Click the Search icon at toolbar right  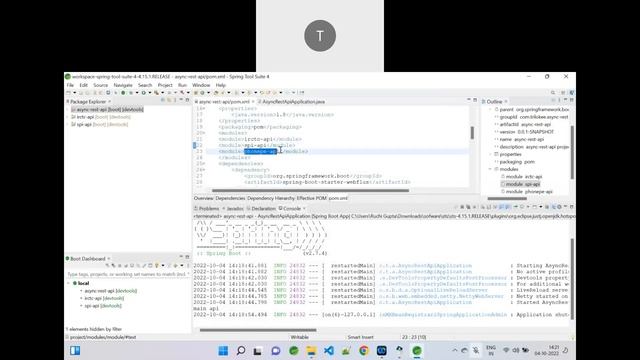[553, 93]
